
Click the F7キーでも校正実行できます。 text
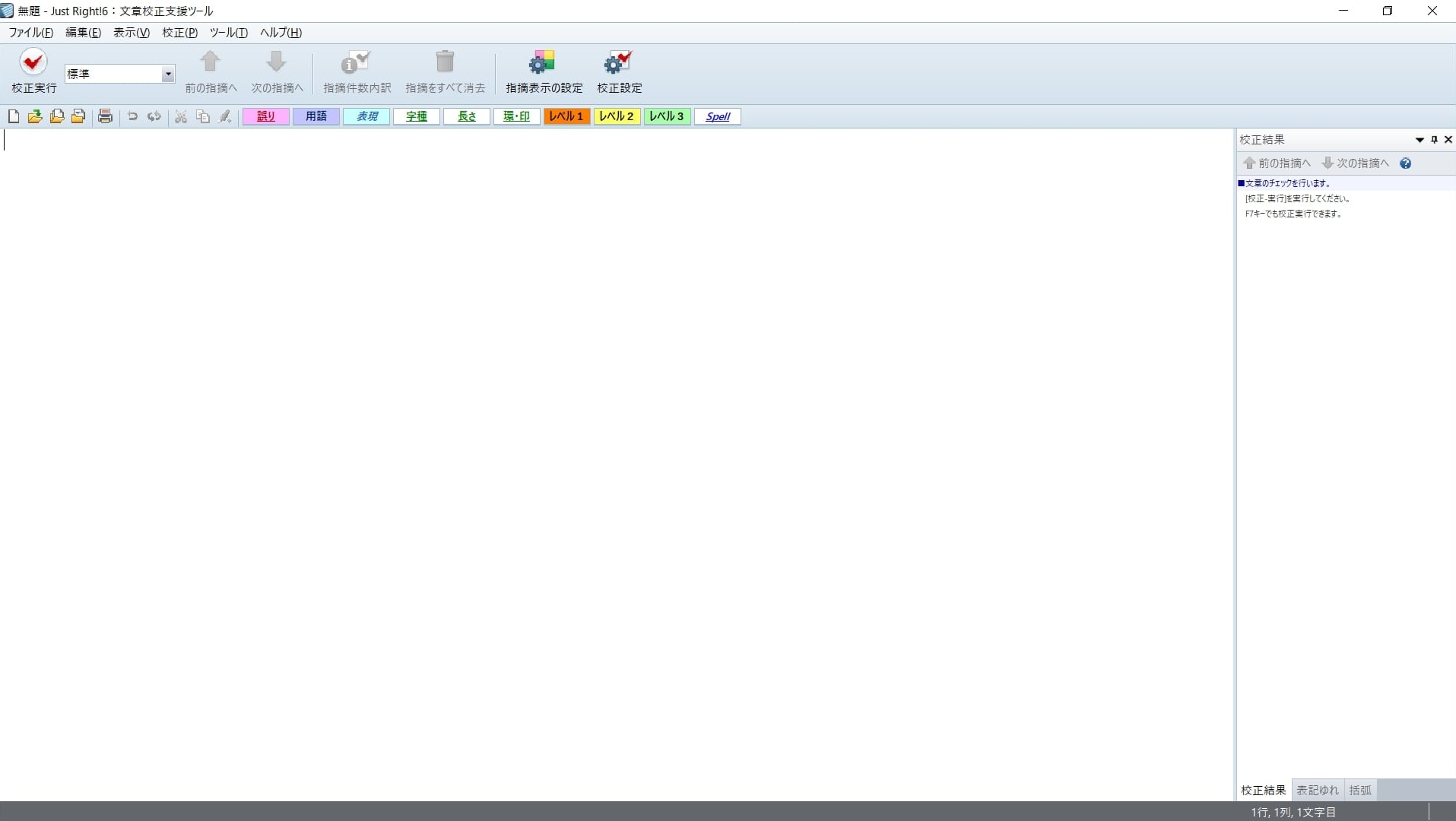point(1294,214)
